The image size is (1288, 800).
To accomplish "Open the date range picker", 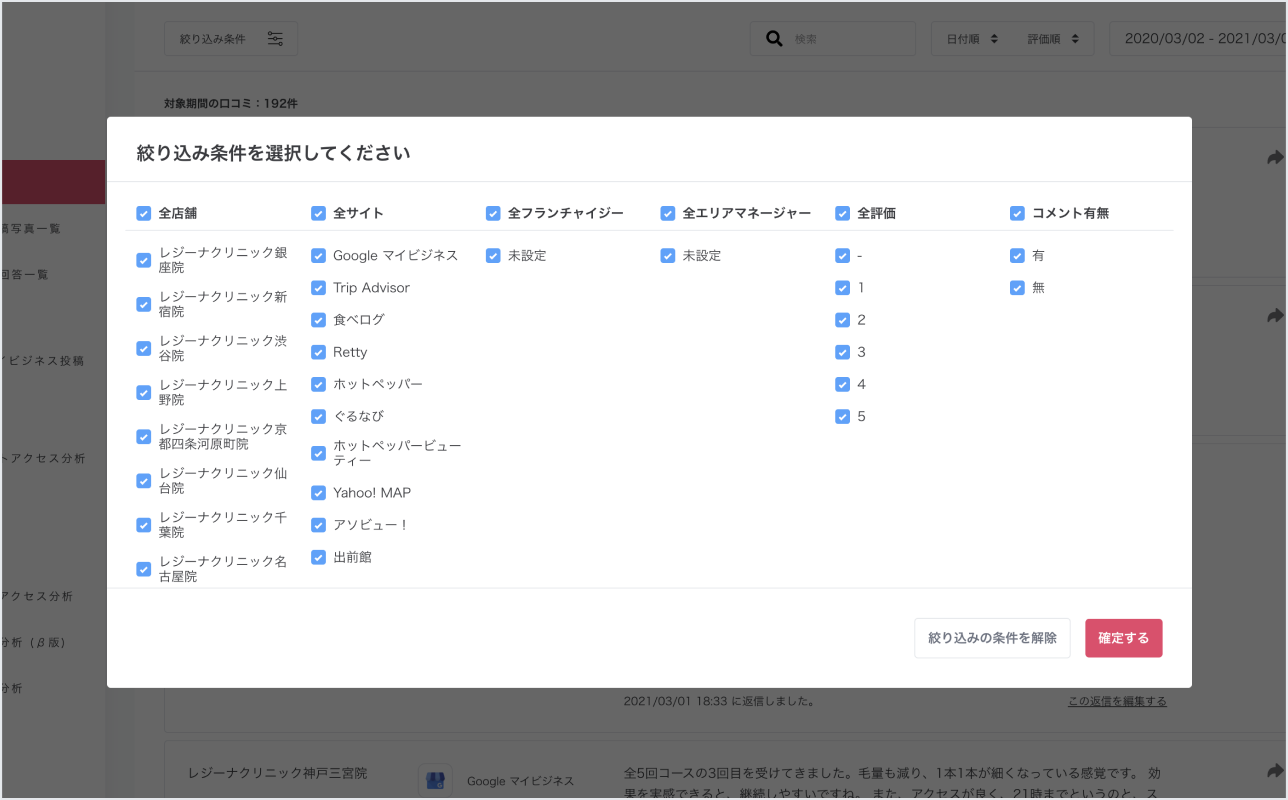I will click(1198, 39).
